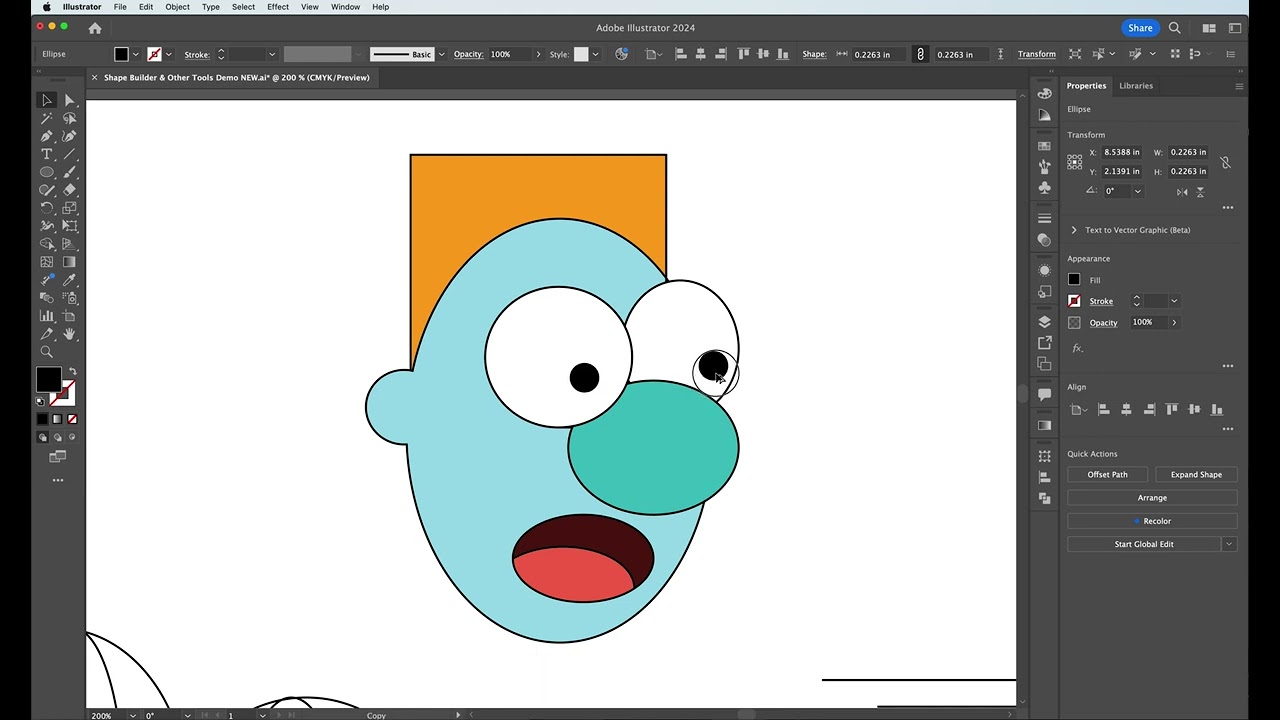This screenshot has width=1280, height=720.
Task: Open the Edit Toolbar three-dots button
Action: (x=58, y=481)
